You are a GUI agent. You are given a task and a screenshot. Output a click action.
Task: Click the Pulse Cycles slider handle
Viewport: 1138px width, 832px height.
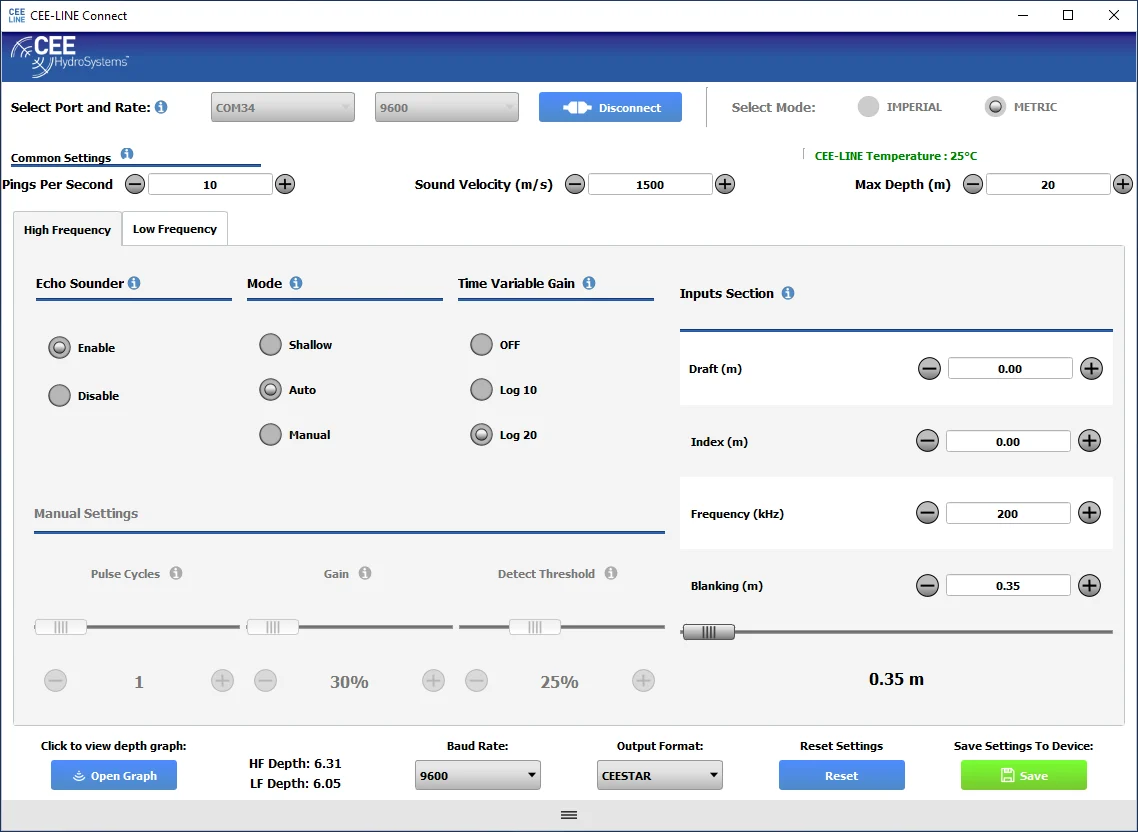(61, 627)
